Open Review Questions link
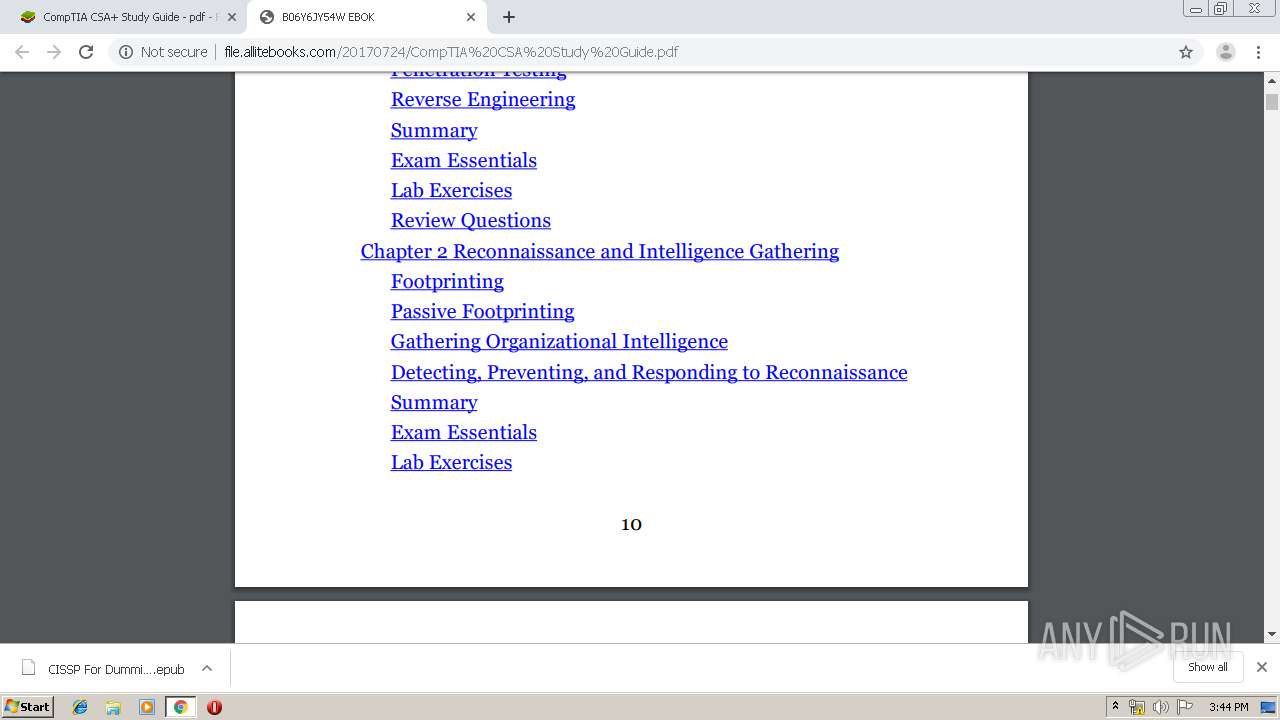Image resolution: width=1280 pixels, height=720 pixels. pyautogui.click(x=471, y=220)
